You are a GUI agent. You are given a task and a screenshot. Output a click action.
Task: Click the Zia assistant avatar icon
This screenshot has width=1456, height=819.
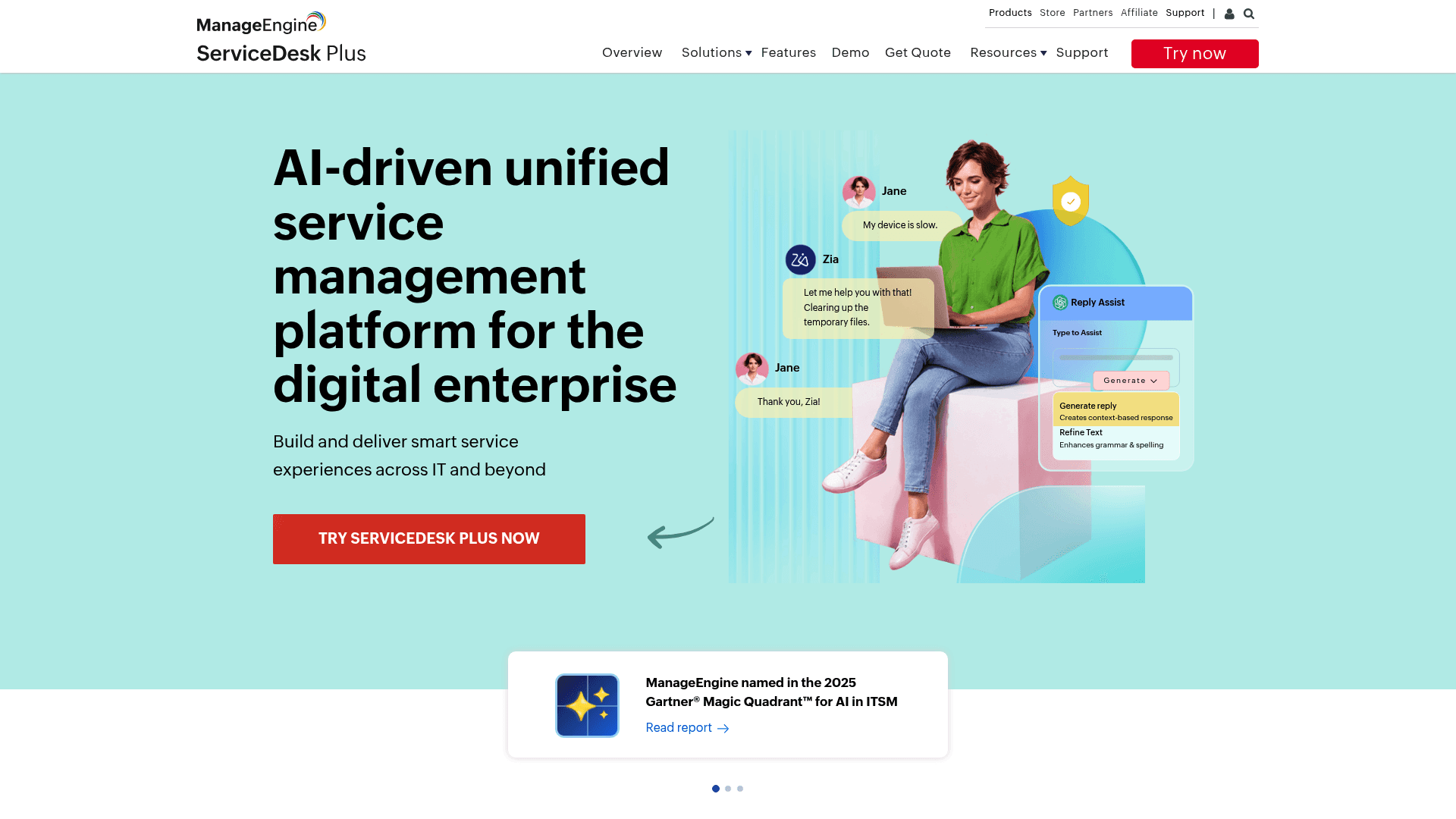click(x=801, y=260)
